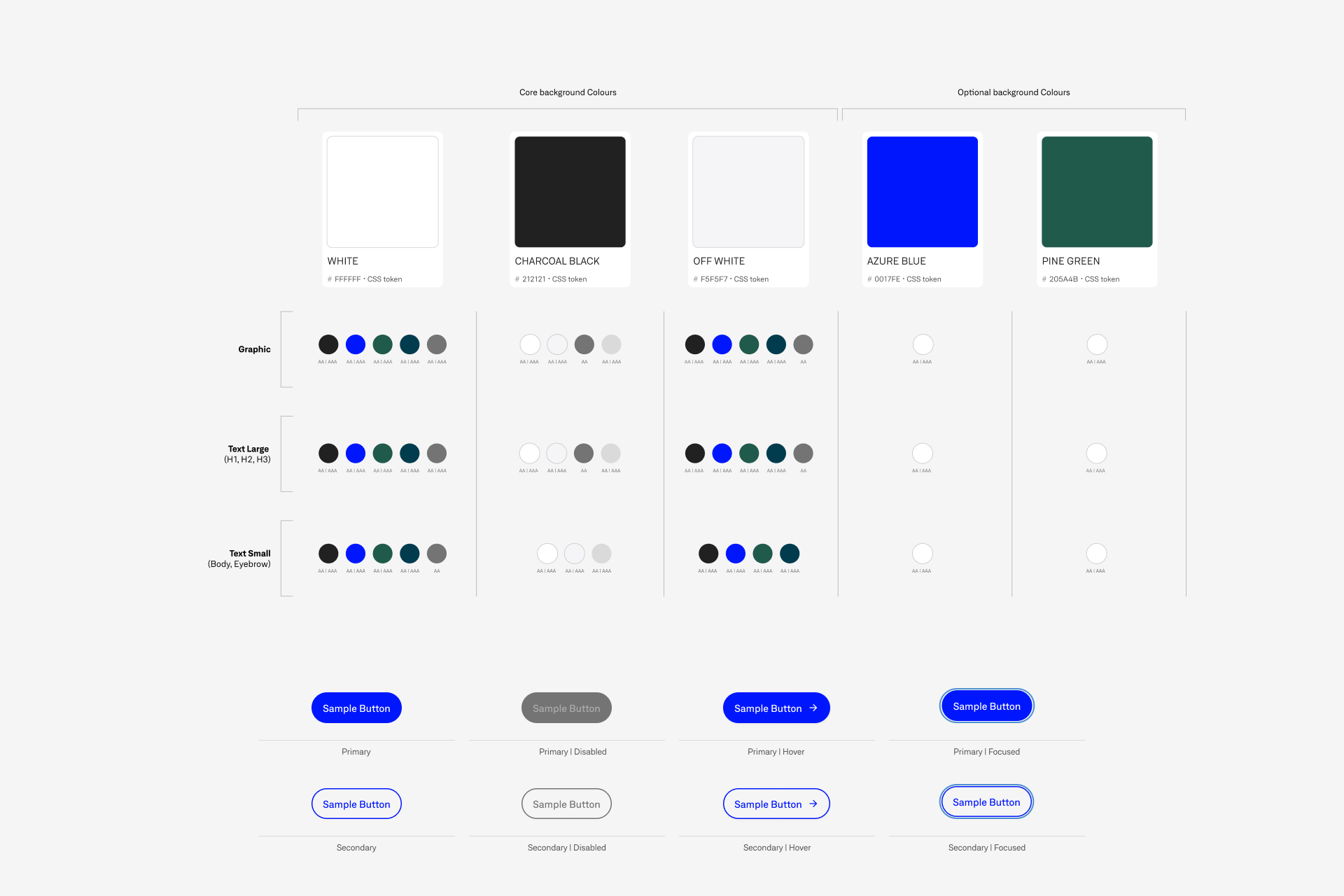Image resolution: width=1344 pixels, height=896 pixels.
Task: Click the Secondary Disabled Sample Button
Action: [566, 804]
